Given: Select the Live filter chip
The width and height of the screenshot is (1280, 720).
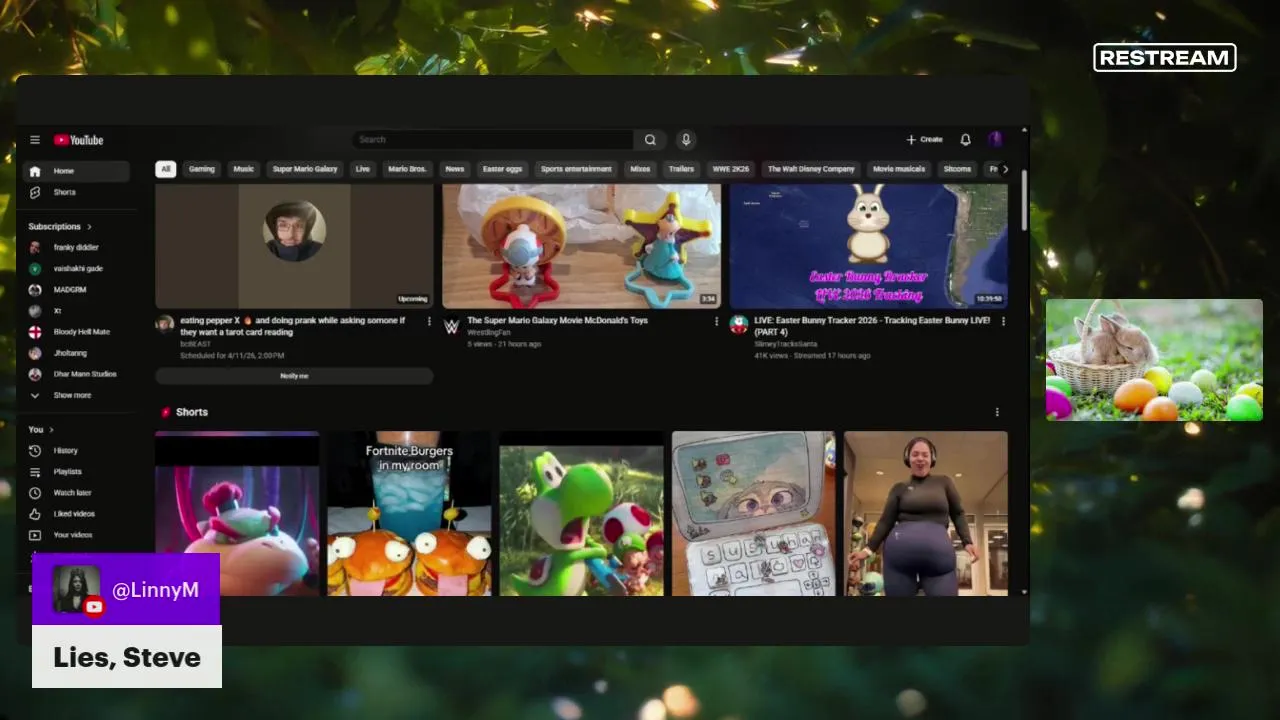Looking at the screenshot, I should [363, 169].
